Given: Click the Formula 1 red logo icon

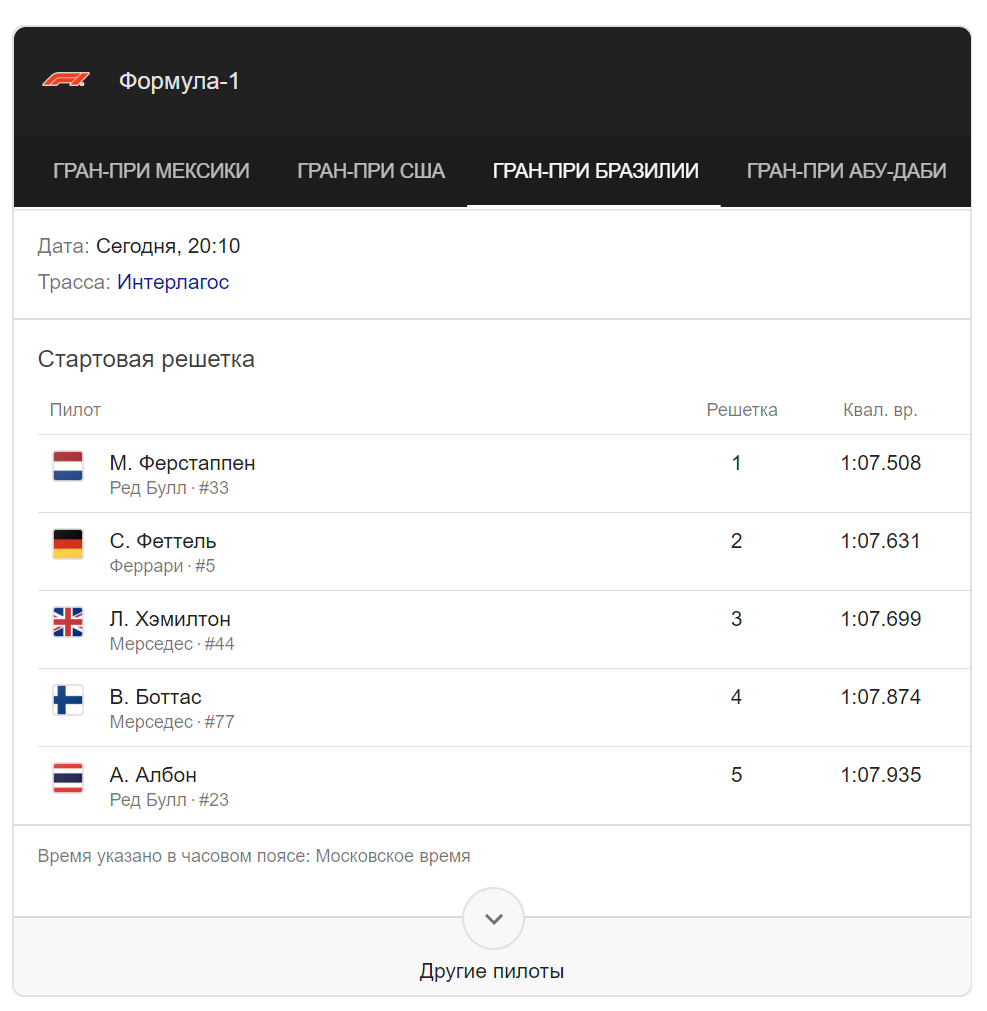Looking at the screenshot, I should click(66, 81).
